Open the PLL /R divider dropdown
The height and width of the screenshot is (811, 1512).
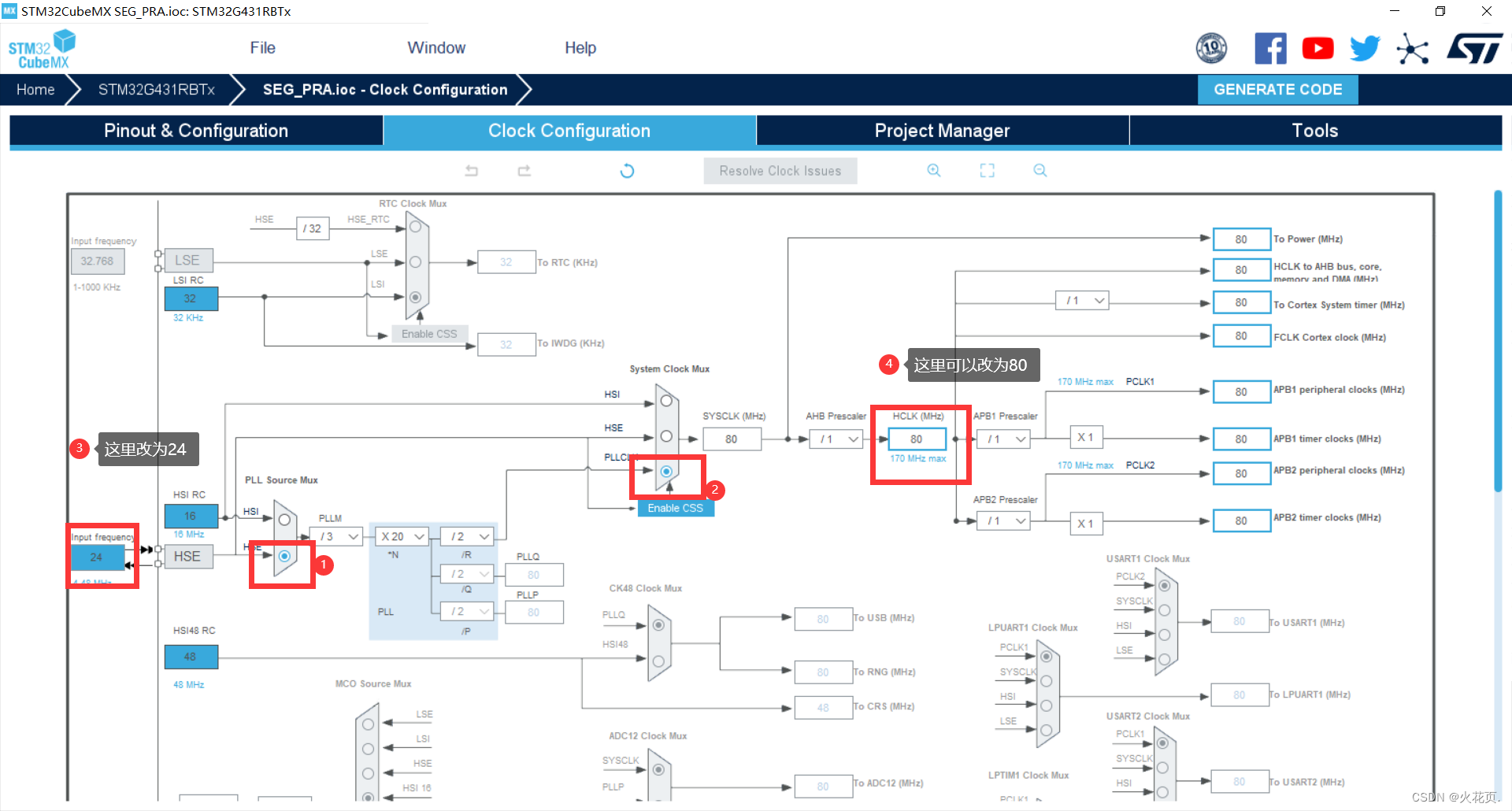pos(467,536)
